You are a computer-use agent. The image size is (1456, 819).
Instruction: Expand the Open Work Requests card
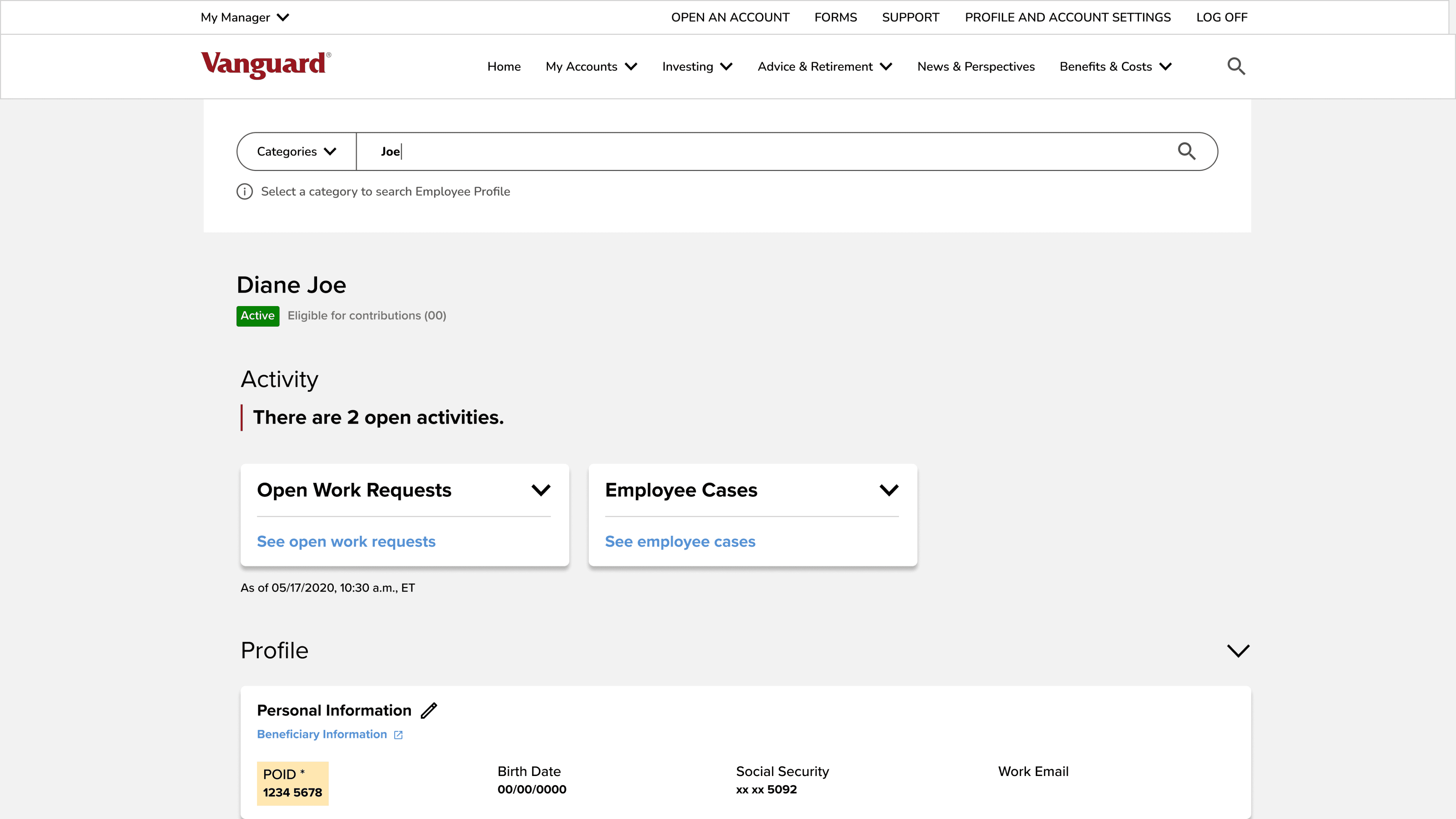[x=540, y=490]
